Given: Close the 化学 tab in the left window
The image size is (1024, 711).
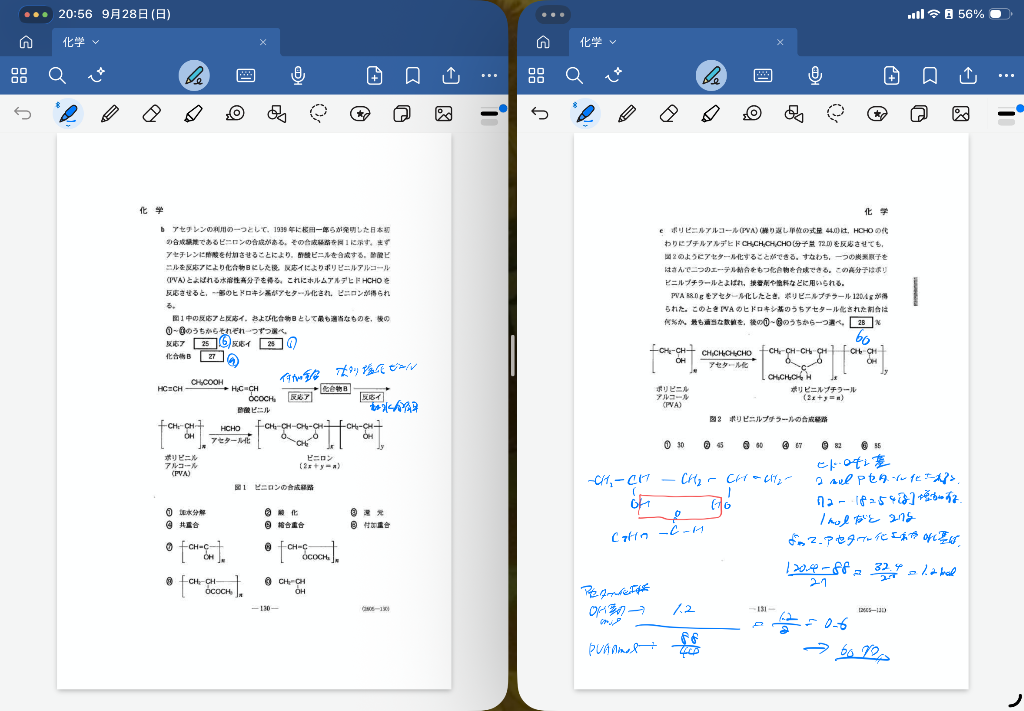Looking at the screenshot, I should point(263,42).
